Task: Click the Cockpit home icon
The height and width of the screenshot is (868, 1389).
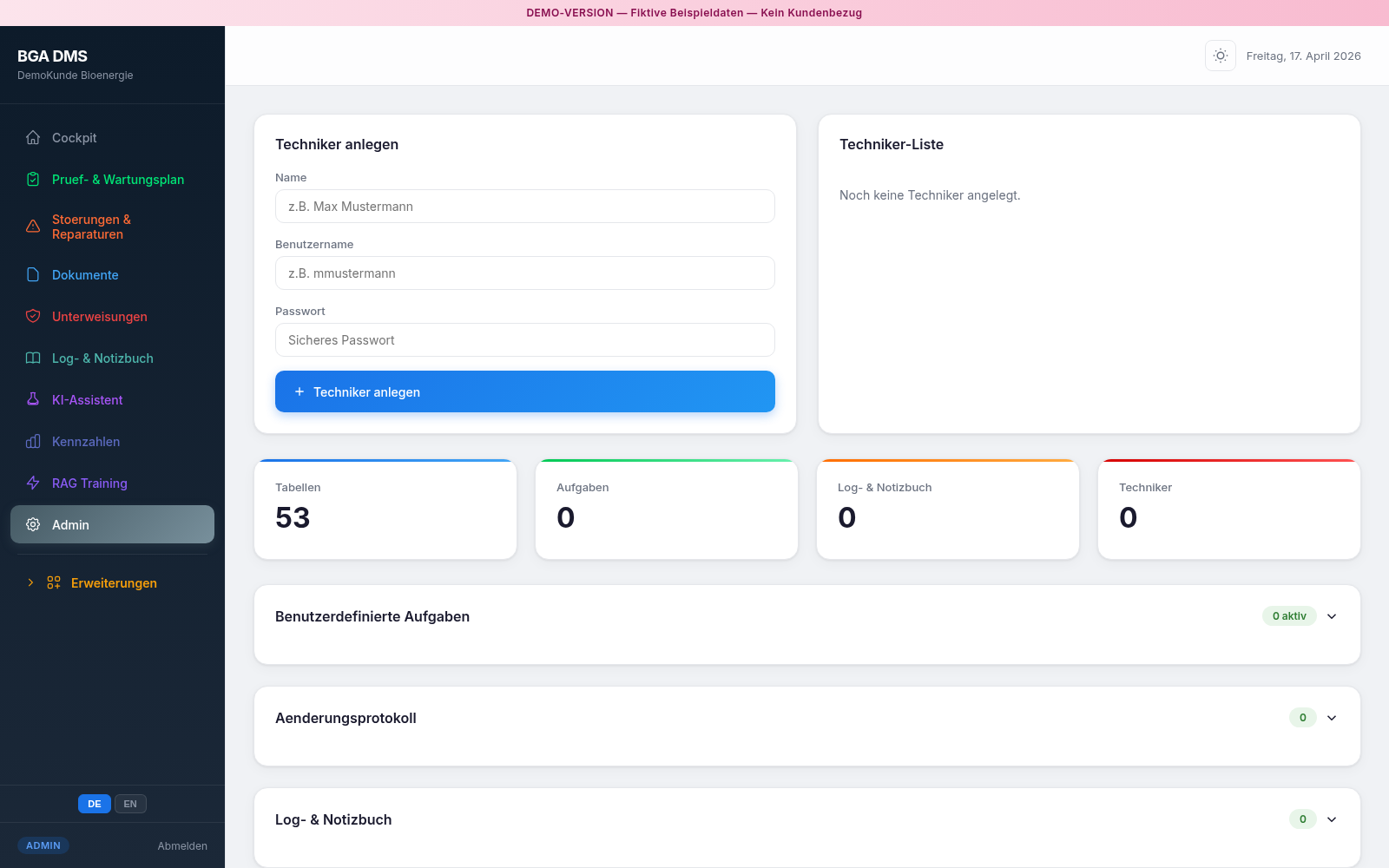Action: [33, 137]
